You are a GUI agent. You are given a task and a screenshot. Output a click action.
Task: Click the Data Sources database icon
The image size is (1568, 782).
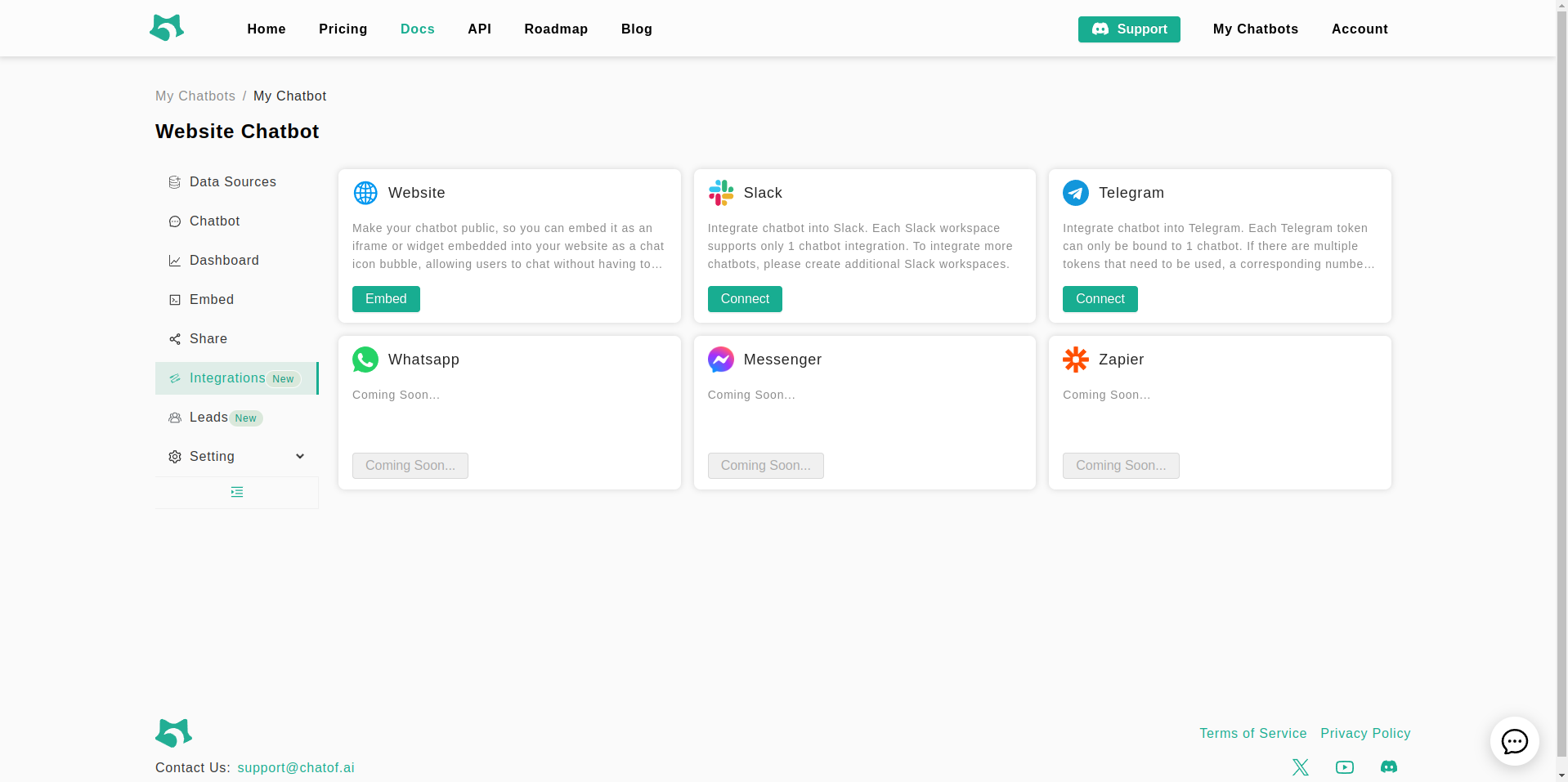(x=174, y=182)
